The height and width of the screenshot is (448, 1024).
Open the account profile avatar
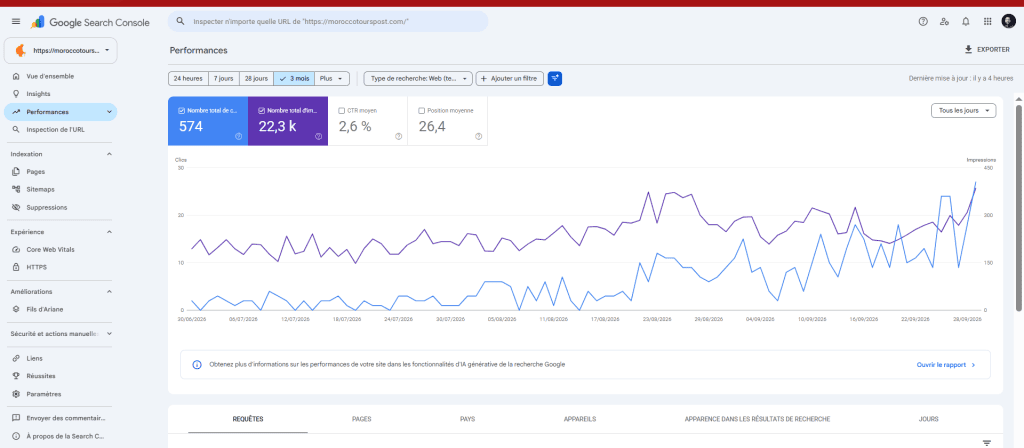coord(1009,22)
